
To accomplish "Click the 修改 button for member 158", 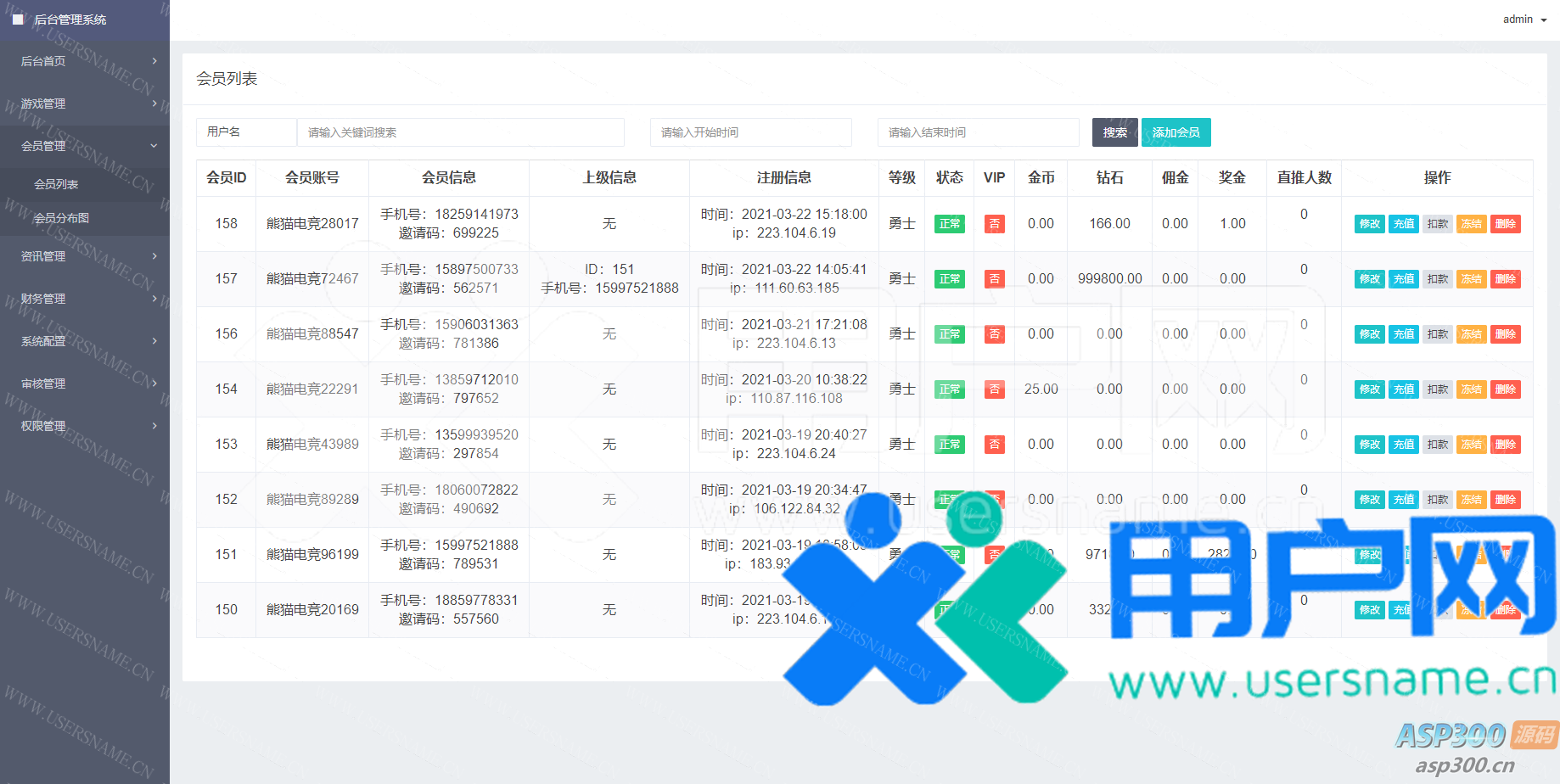I will (1369, 224).
